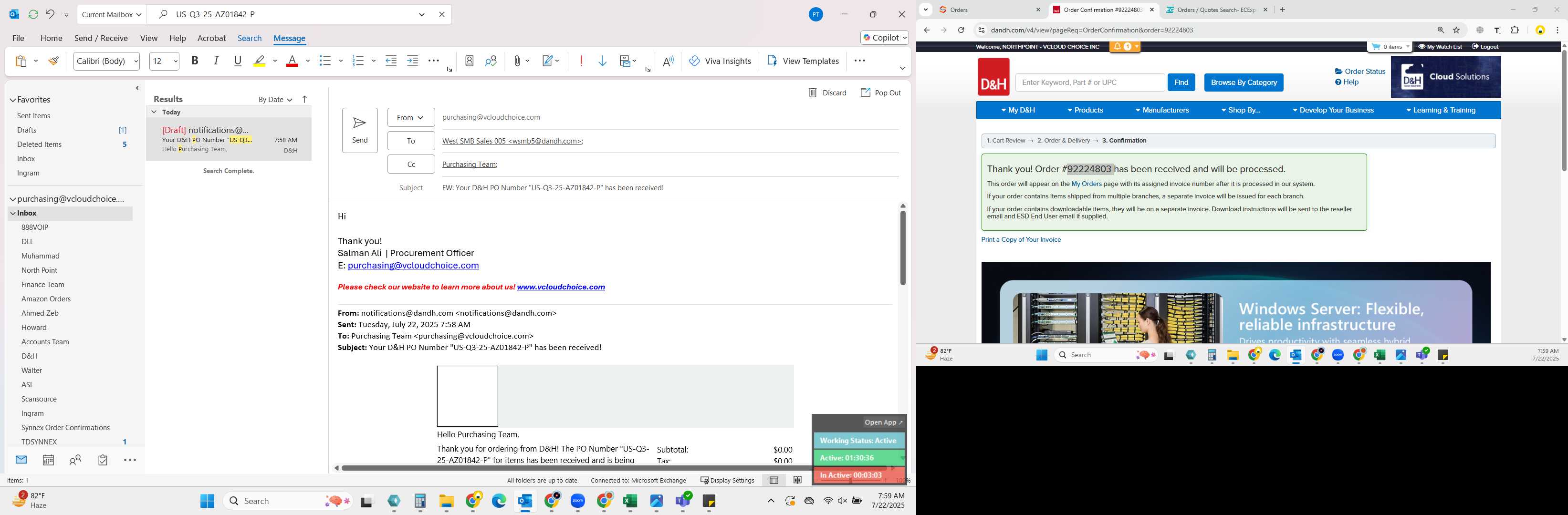Toggle Bold formatting in Outlook ribbon
The image size is (1568, 515).
(x=195, y=61)
